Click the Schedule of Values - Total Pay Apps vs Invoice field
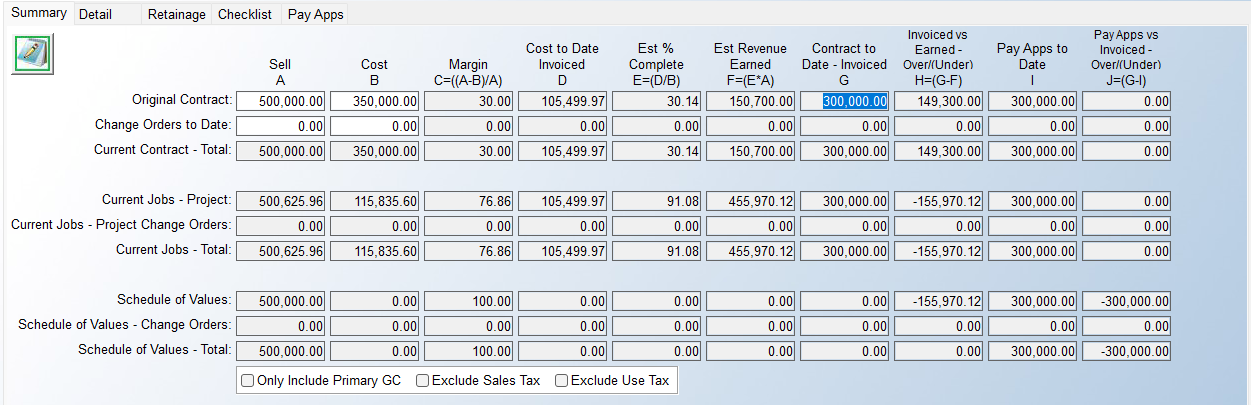 click(1127, 351)
